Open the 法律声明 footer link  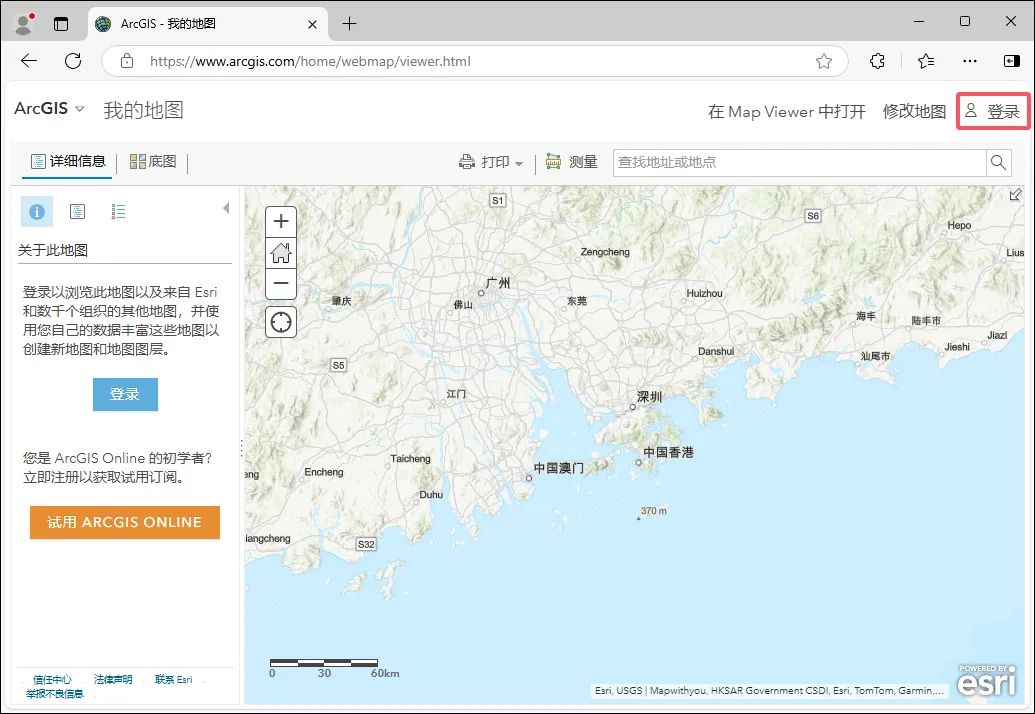113,680
